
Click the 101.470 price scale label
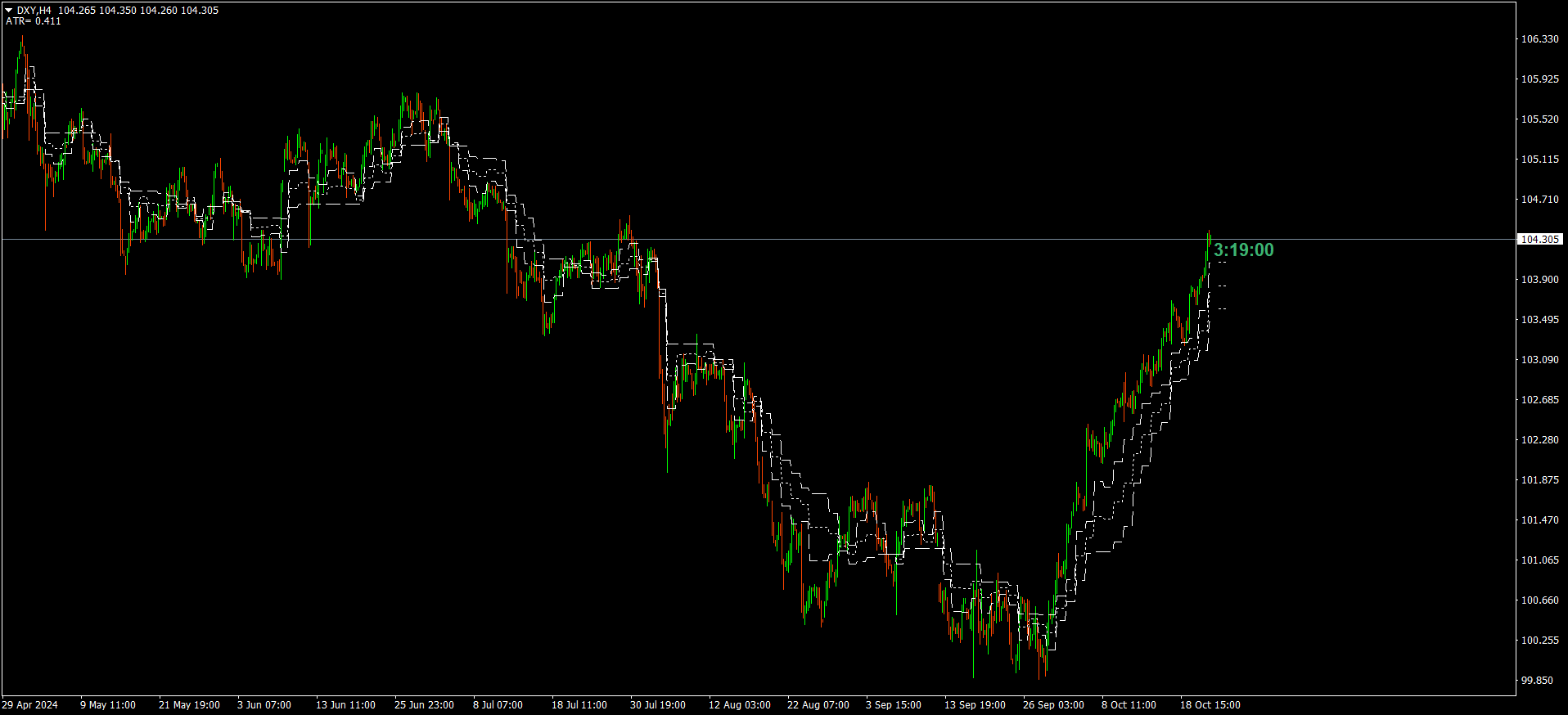pos(1539,520)
